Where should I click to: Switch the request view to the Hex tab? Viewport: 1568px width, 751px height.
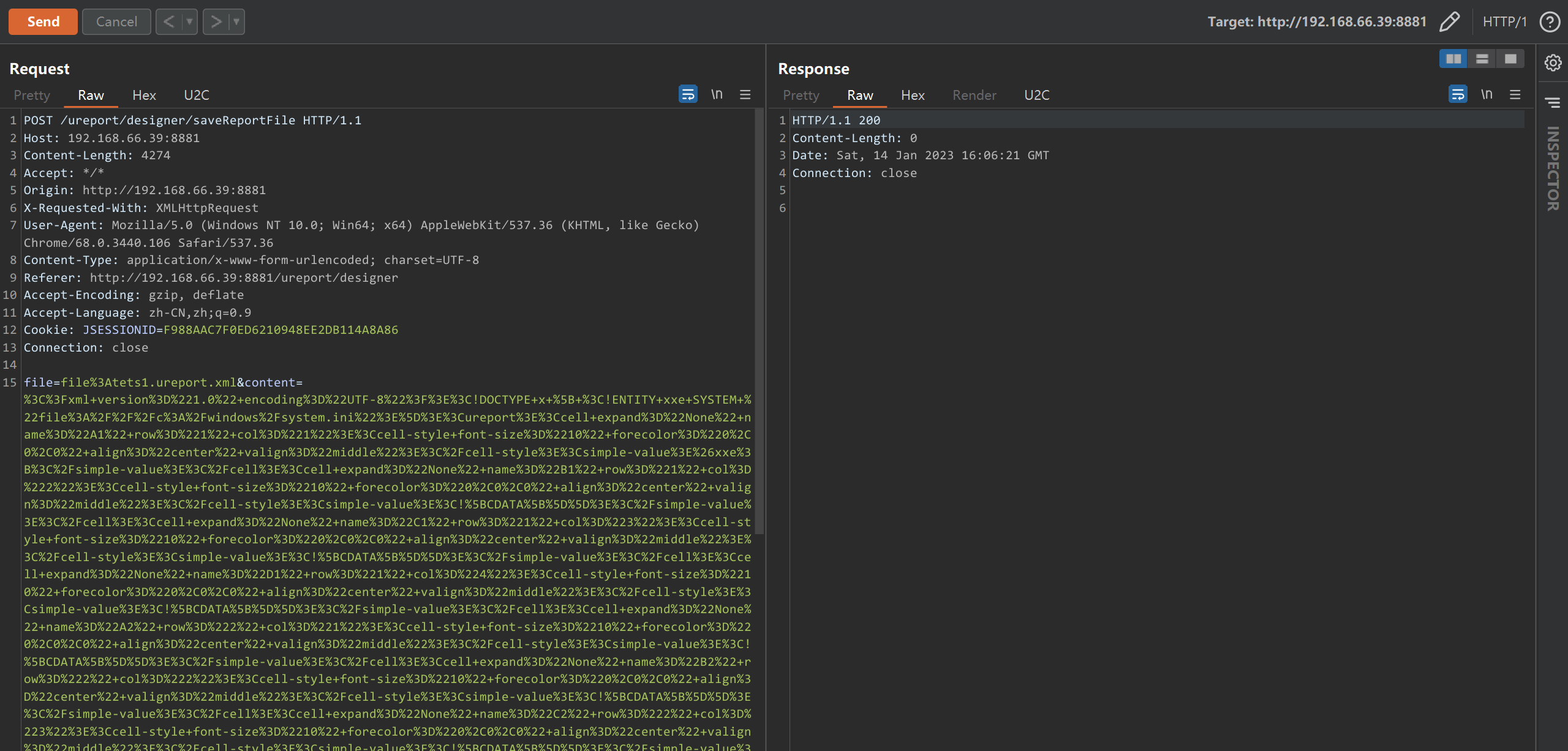point(143,95)
